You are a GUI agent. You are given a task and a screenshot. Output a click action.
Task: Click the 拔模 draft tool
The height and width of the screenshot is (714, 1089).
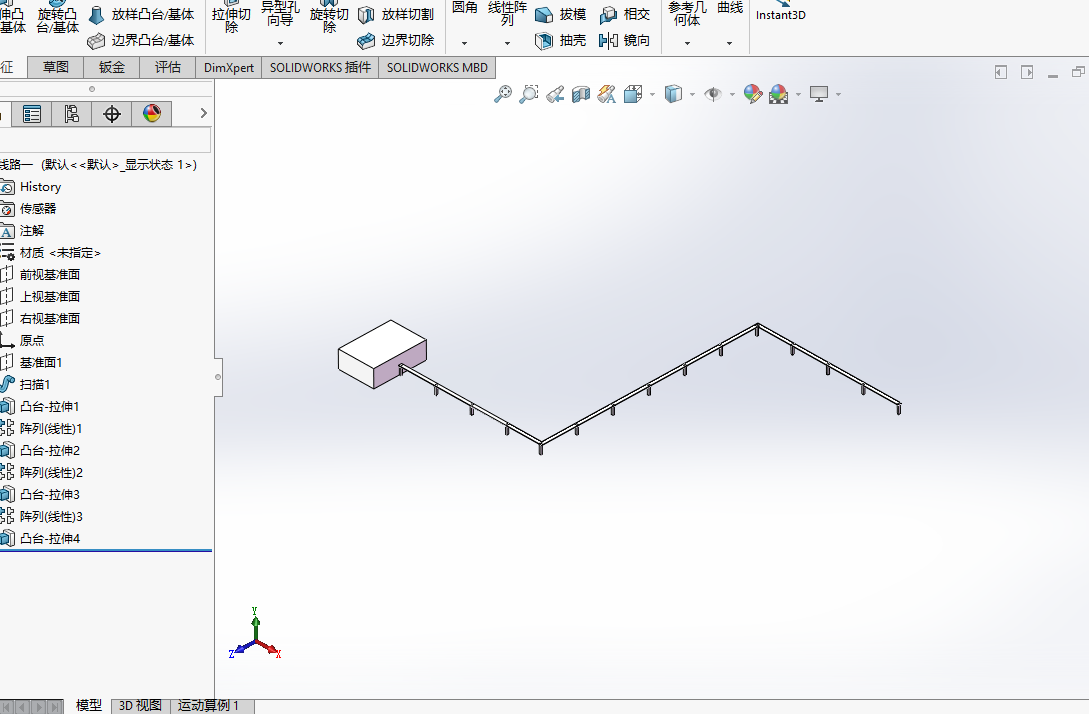click(x=561, y=15)
